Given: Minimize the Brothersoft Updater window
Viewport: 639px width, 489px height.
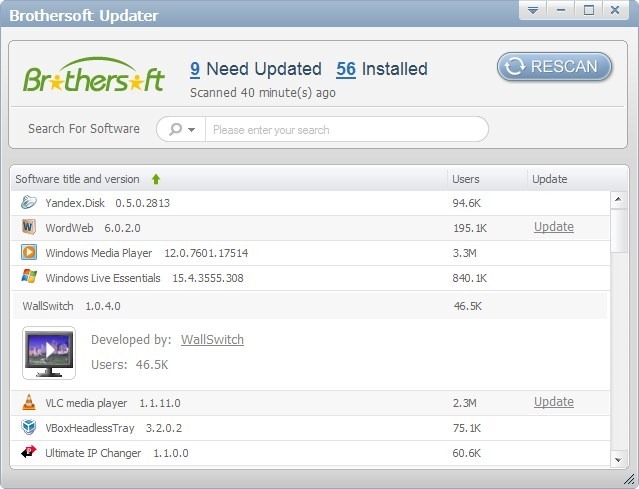Looking at the screenshot, I should (561, 10).
